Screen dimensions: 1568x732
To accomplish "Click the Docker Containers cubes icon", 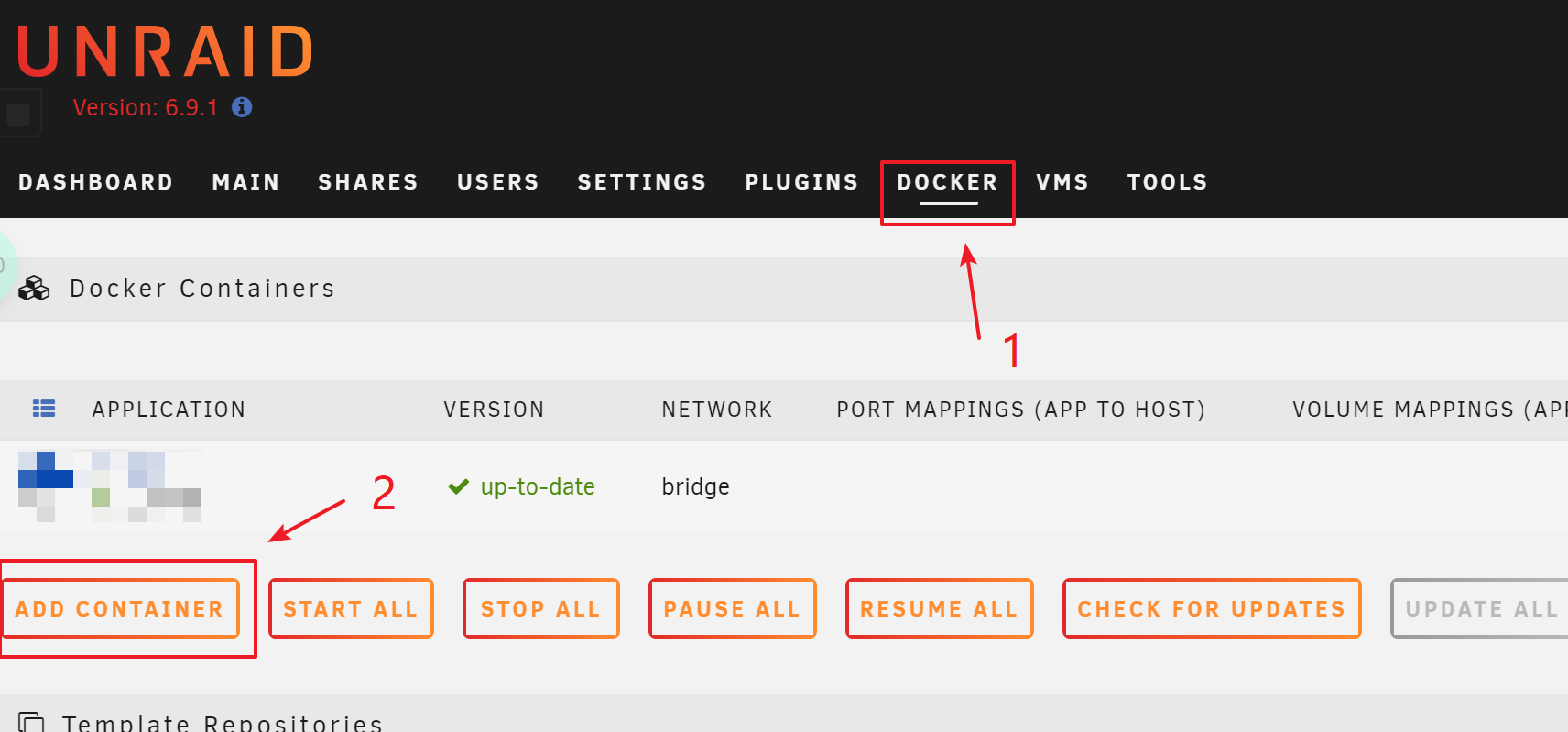I will 34,289.
